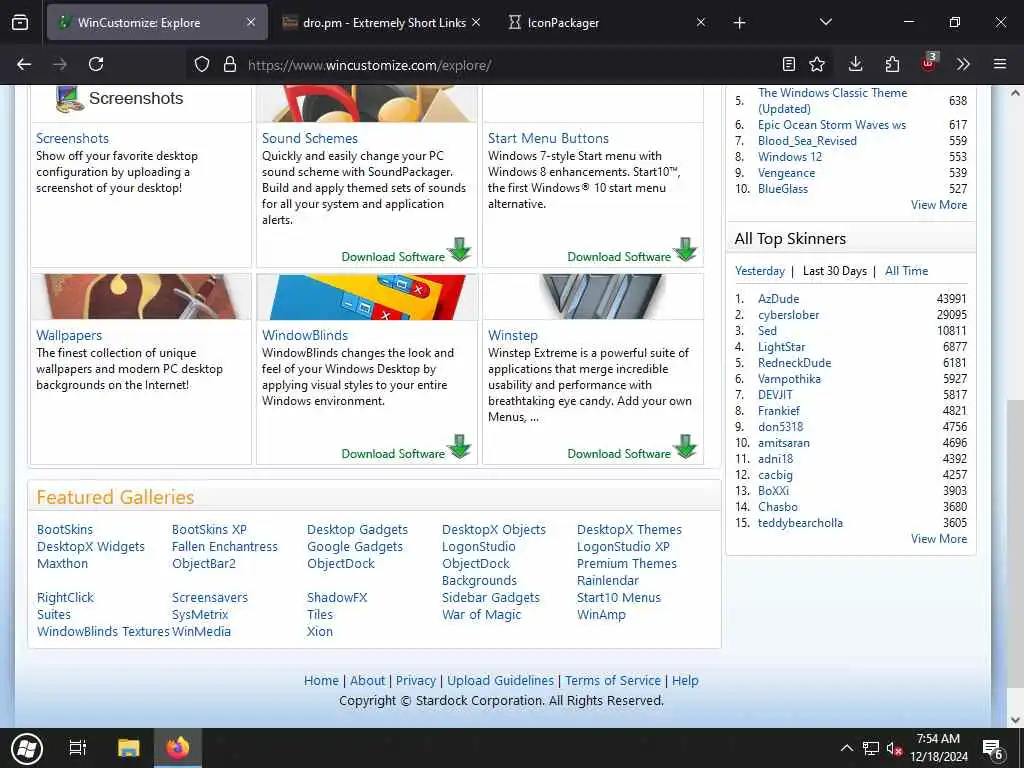Open the Screenshots gallery link
1024x768 pixels.
(72, 138)
